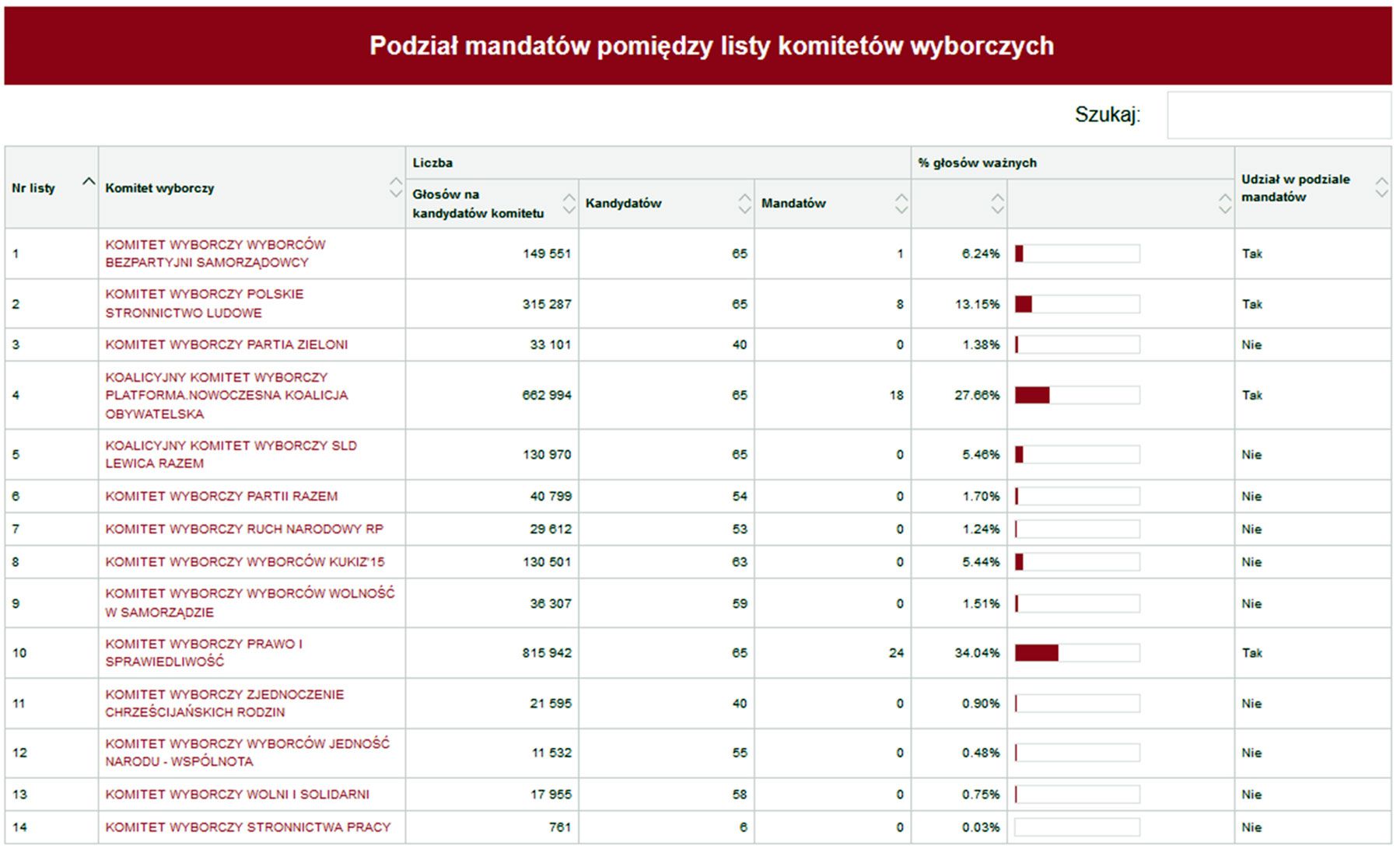Sort by Mandatów column arrows
The height and width of the screenshot is (856, 1400).
pyautogui.click(x=901, y=203)
